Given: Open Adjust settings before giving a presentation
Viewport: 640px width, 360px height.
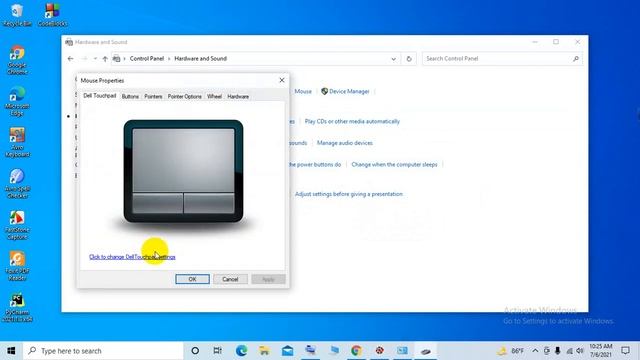Looking at the screenshot, I should tap(349, 194).
